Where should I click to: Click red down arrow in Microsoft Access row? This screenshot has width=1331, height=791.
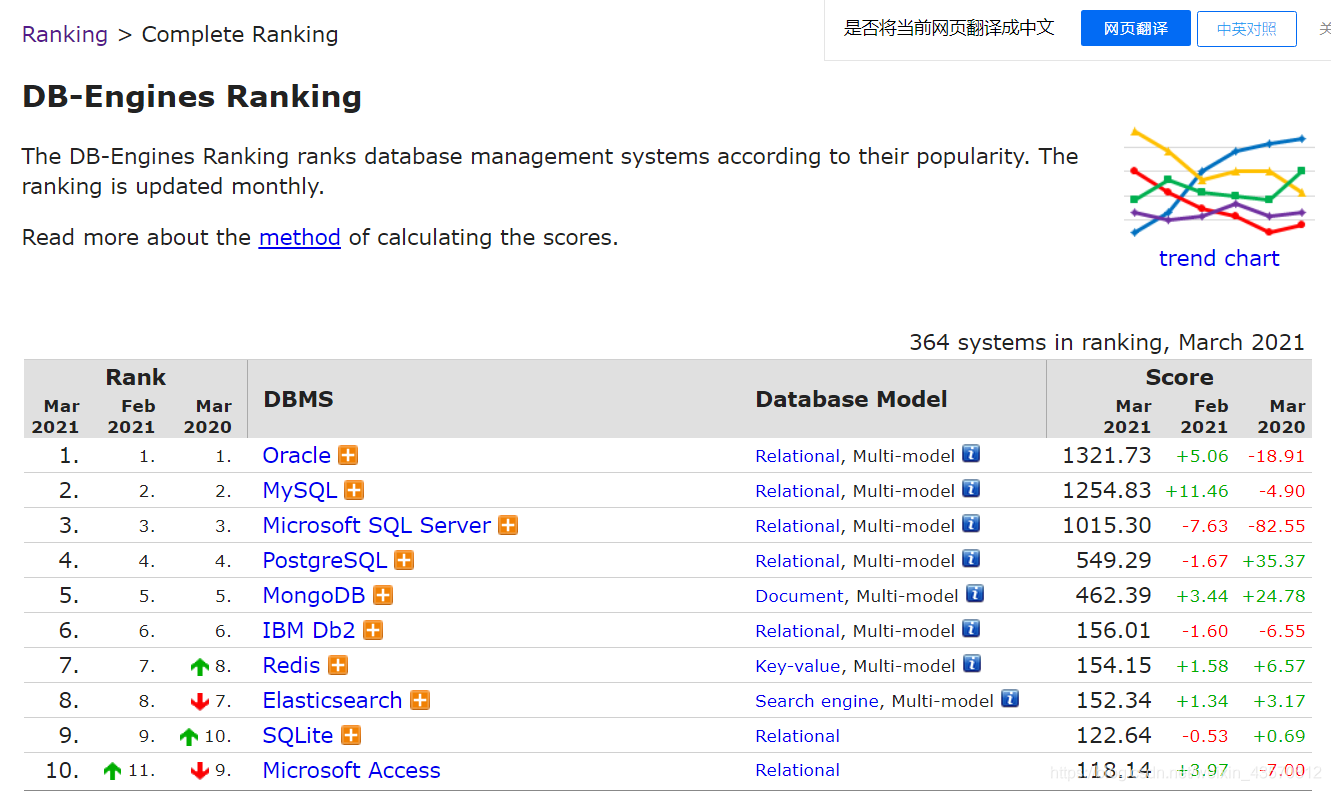point(200,771)
